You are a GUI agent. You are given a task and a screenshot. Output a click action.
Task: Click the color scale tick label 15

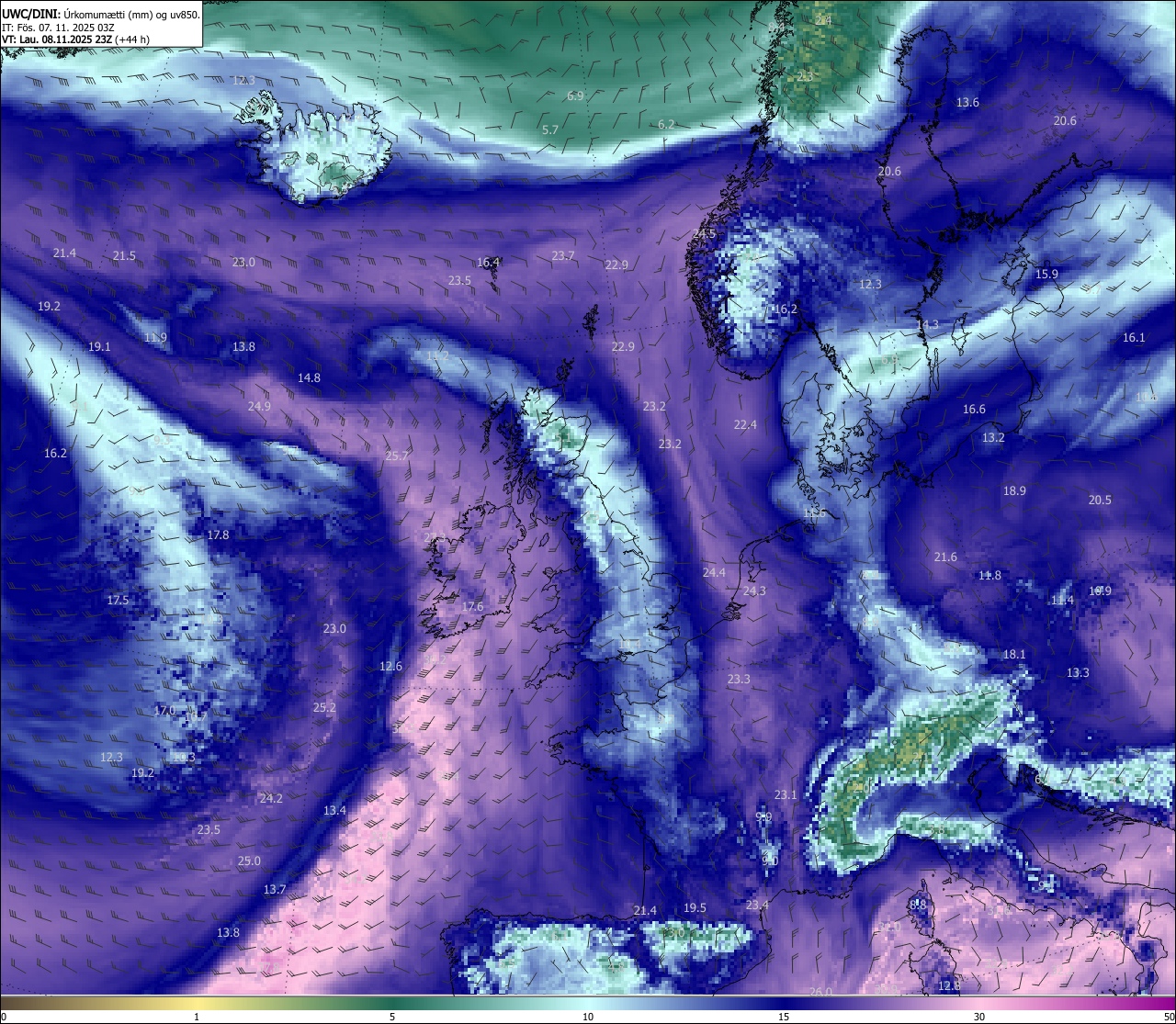tap(784, 1017)
